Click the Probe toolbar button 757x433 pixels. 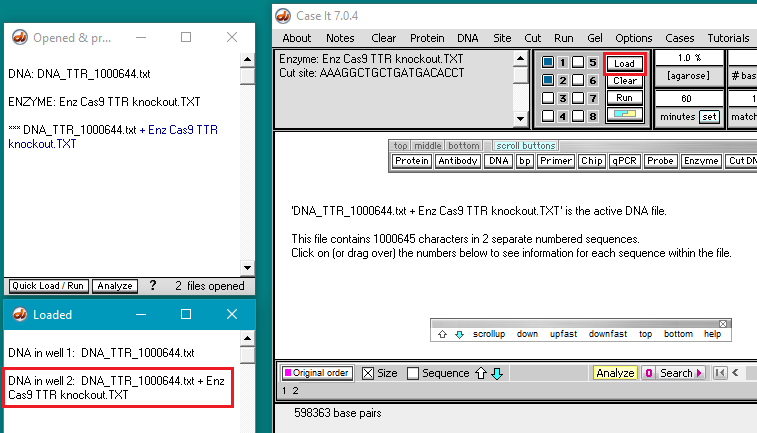(x=660, y=161)
